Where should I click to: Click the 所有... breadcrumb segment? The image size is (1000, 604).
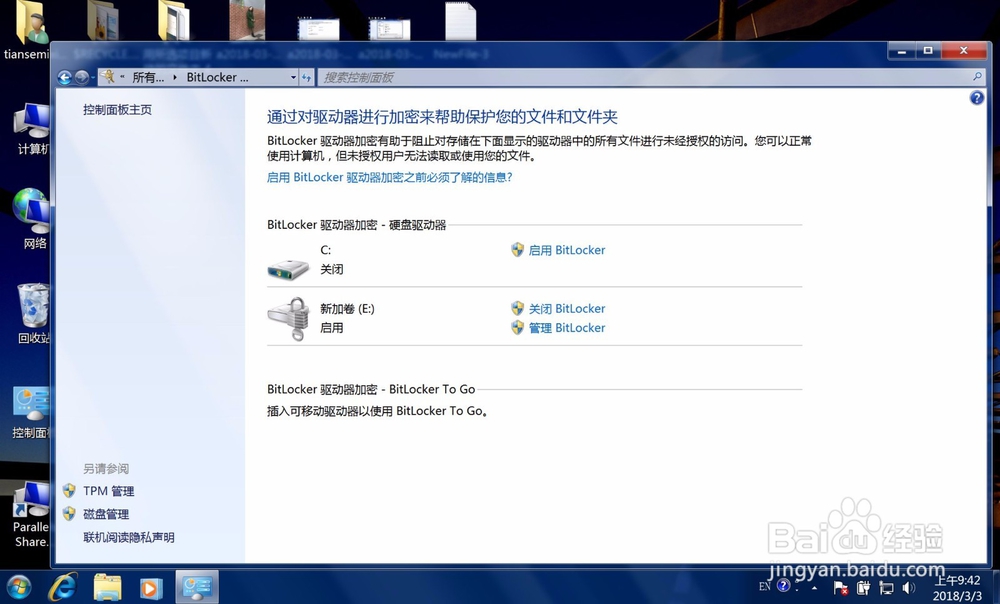148,77
